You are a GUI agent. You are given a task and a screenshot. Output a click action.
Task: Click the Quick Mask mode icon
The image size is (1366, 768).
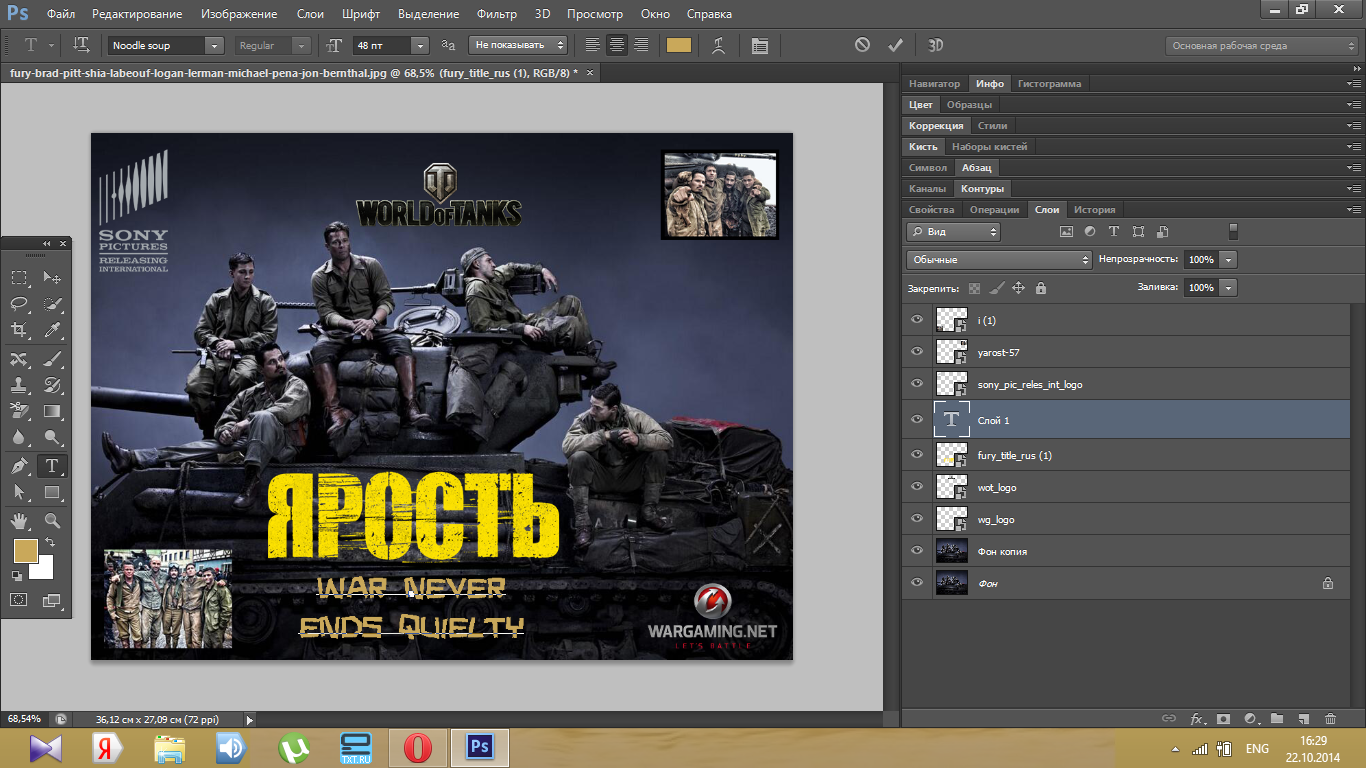tap(19, 599)
